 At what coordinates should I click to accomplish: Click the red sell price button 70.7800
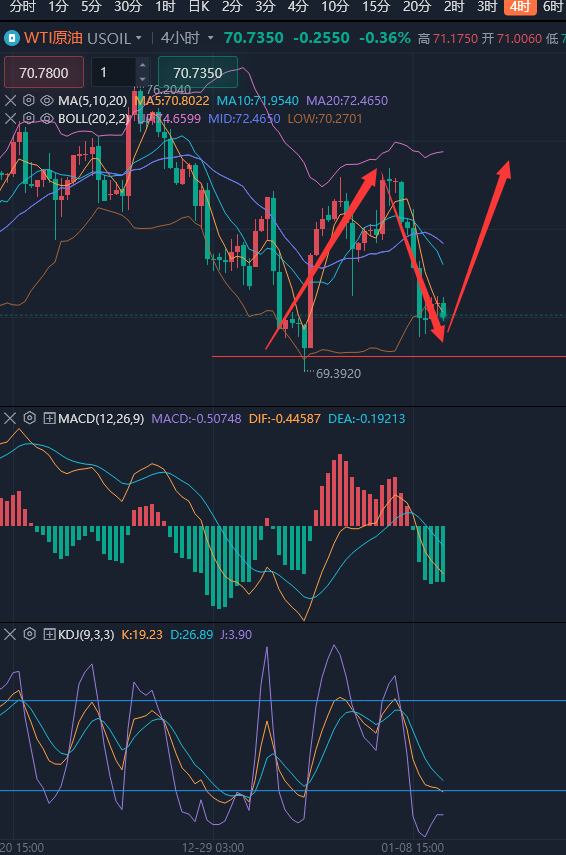(44, 72)
